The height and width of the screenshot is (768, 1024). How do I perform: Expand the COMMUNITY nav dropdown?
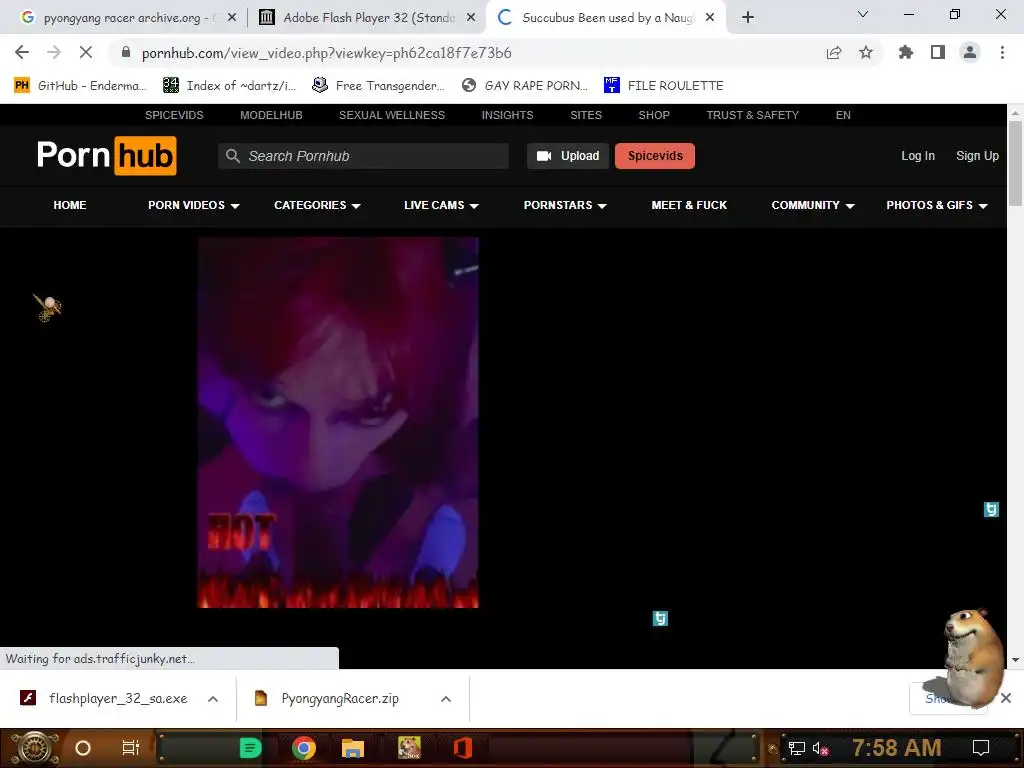coord(813,205)
